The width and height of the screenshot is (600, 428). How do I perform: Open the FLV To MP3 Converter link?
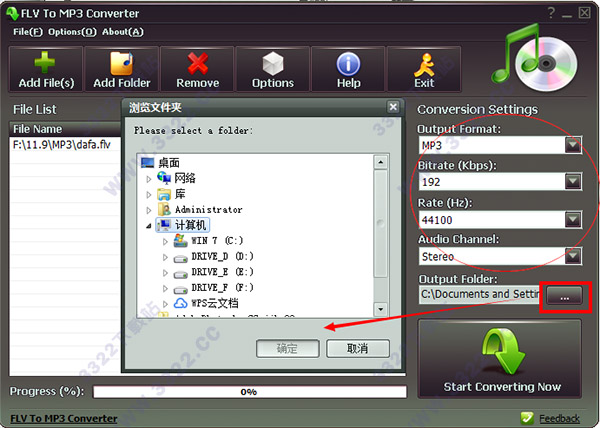pyautogui.click(x=64, y=418)
